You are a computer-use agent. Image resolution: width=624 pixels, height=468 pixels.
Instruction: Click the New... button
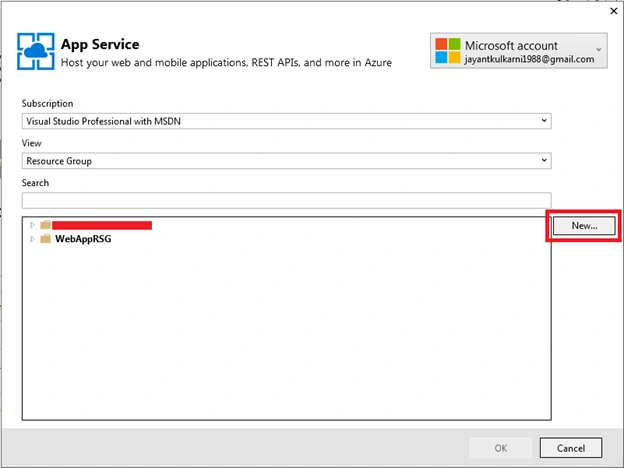(x=584, y=226)
